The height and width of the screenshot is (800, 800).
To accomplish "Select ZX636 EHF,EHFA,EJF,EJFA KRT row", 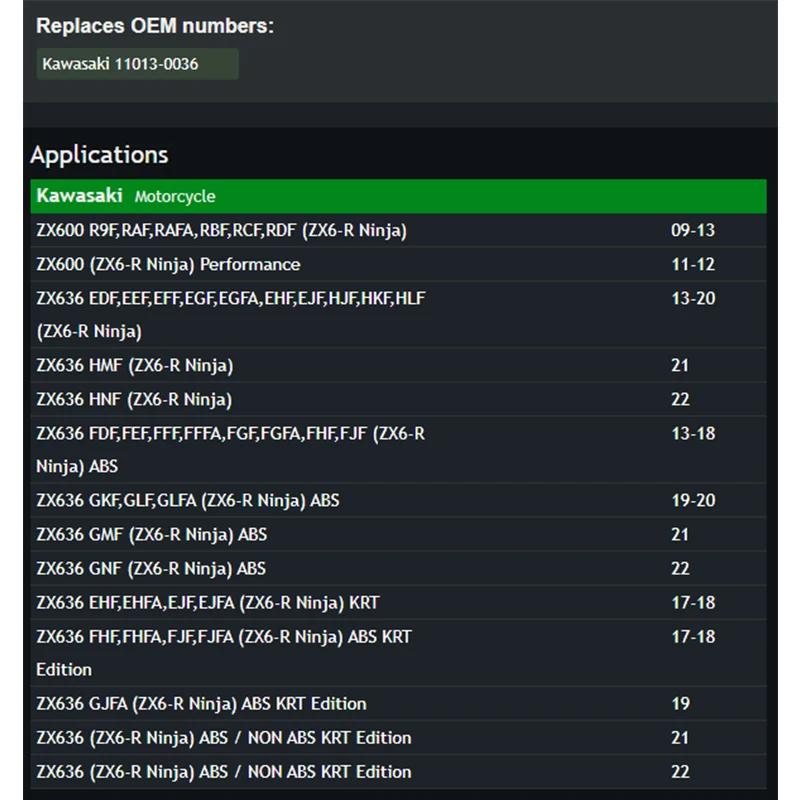I will tap(398, 603).
